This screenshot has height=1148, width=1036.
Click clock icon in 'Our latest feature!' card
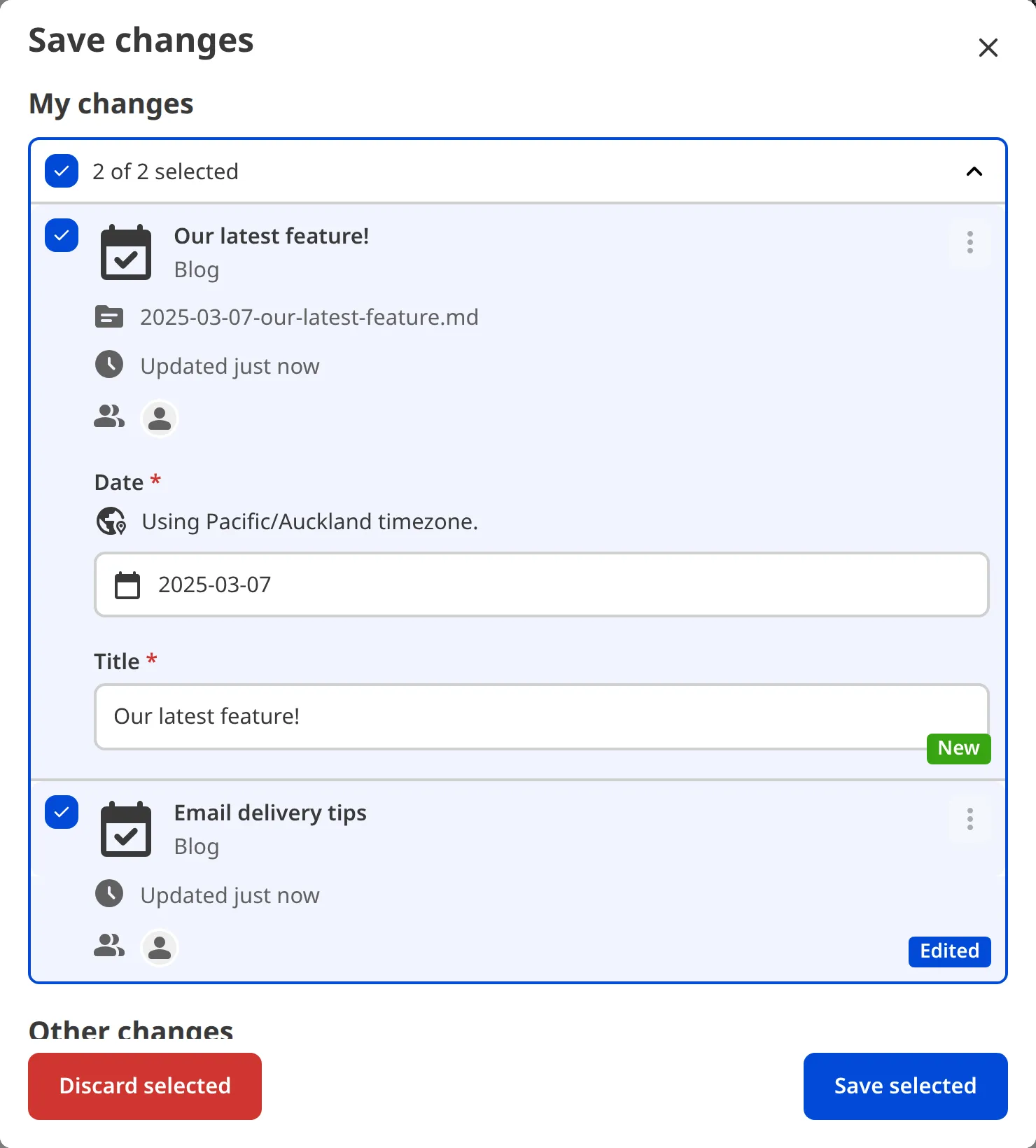pos(109,365)
